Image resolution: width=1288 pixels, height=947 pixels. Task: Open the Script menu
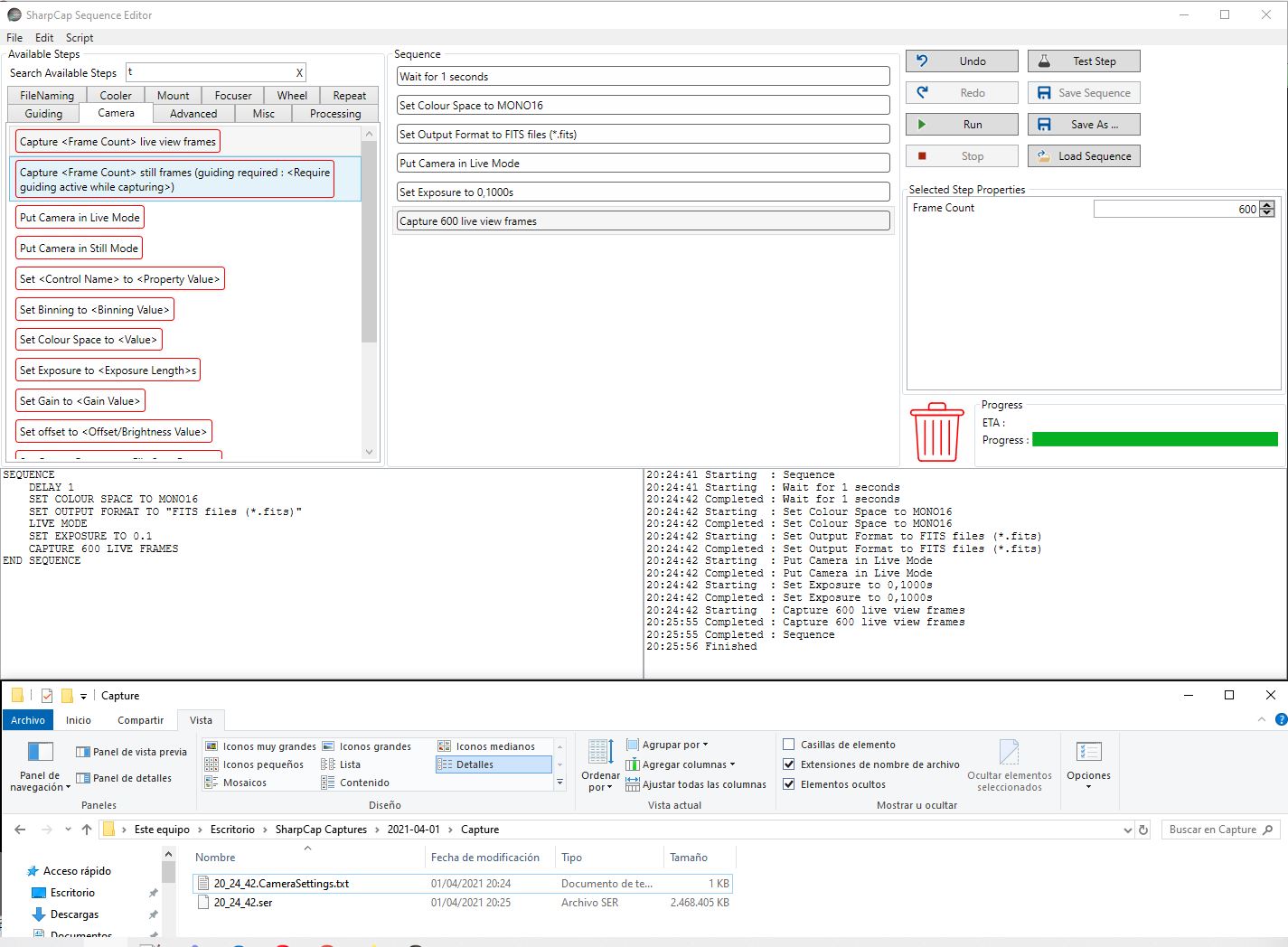click(x=80, y=38)
